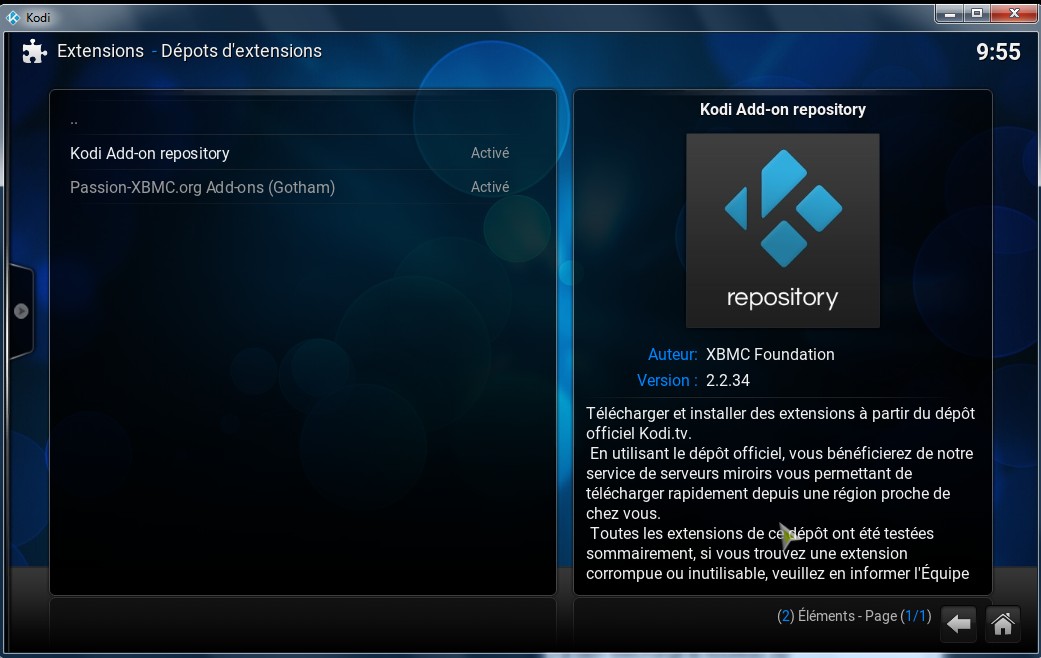Select Passion-XBMC.org Add-ons (Gotham) entry

(x=303, y=187)
